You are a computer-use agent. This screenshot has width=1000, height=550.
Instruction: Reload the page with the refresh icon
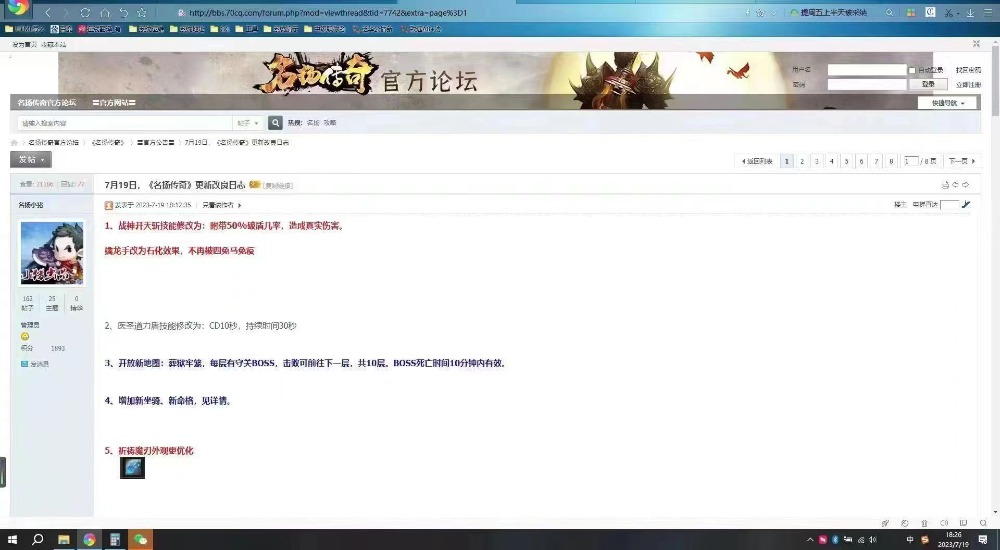(85, 12)
